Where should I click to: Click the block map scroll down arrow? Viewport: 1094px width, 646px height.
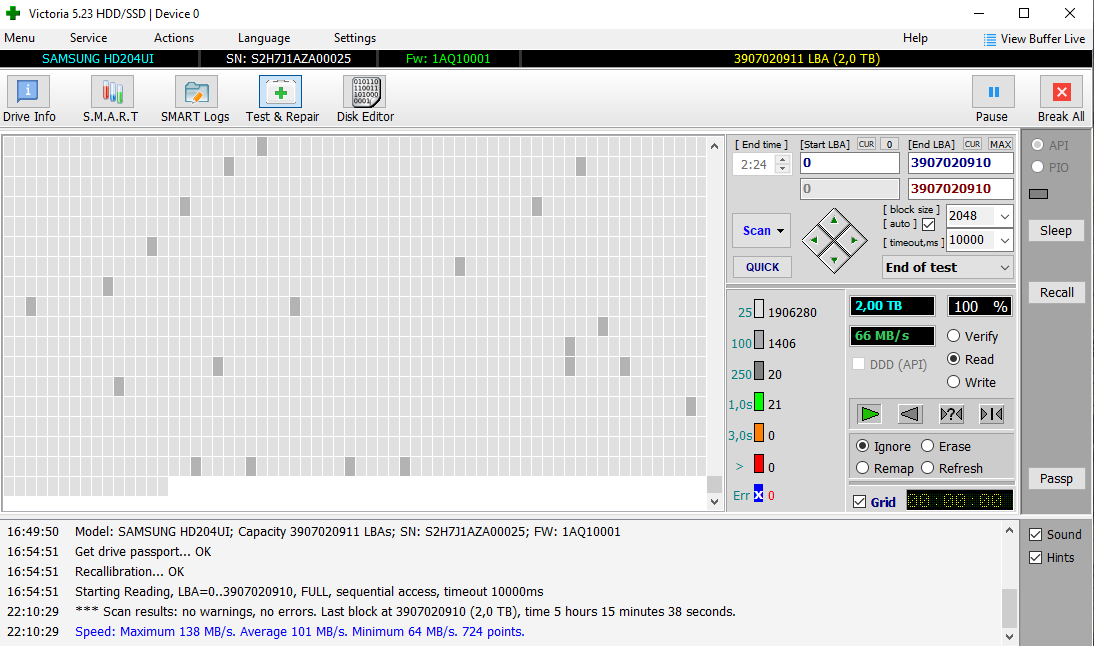(x=714, y=502)
